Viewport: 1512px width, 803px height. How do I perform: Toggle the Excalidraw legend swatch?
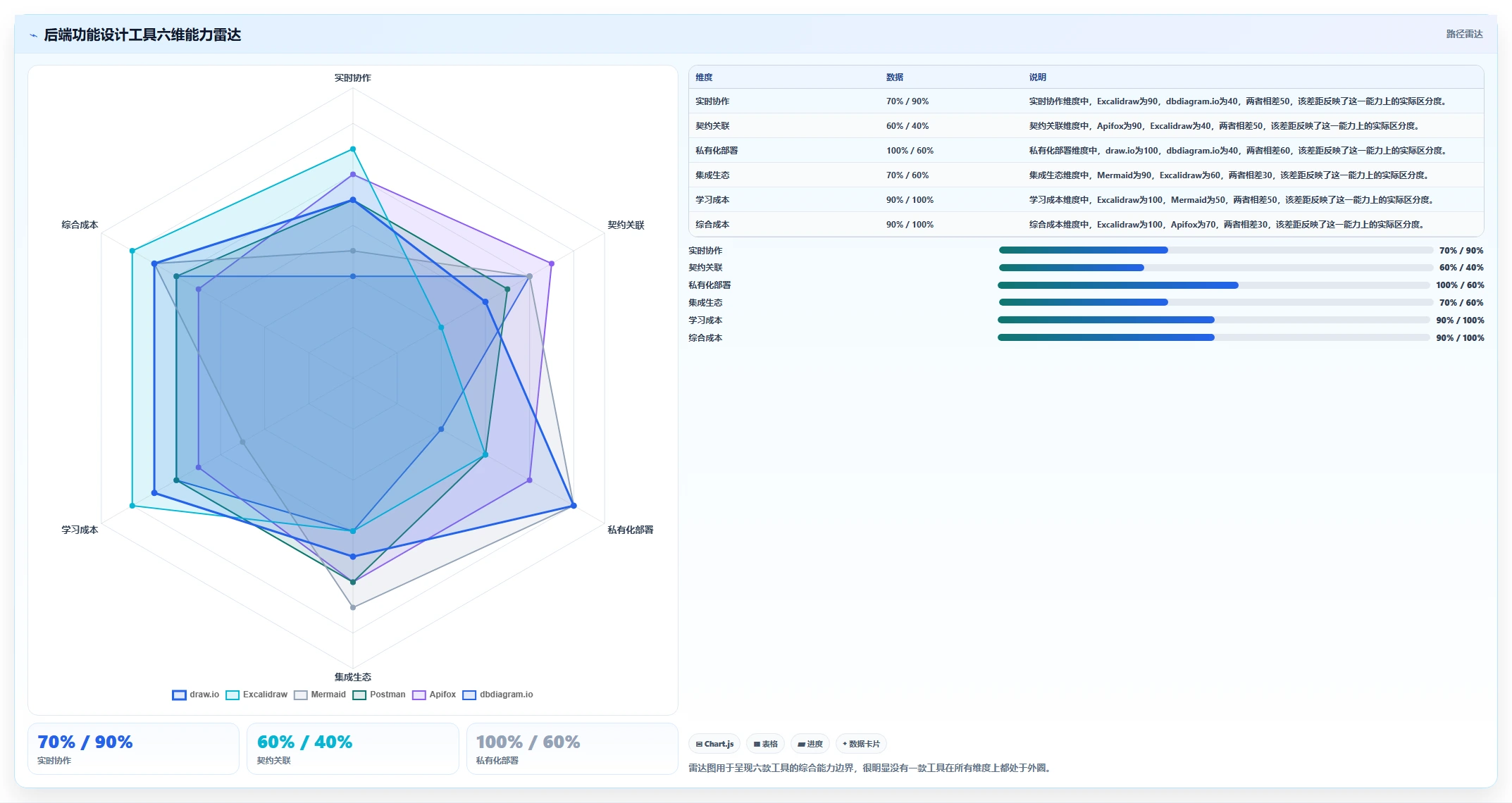[x=233, y=695]
